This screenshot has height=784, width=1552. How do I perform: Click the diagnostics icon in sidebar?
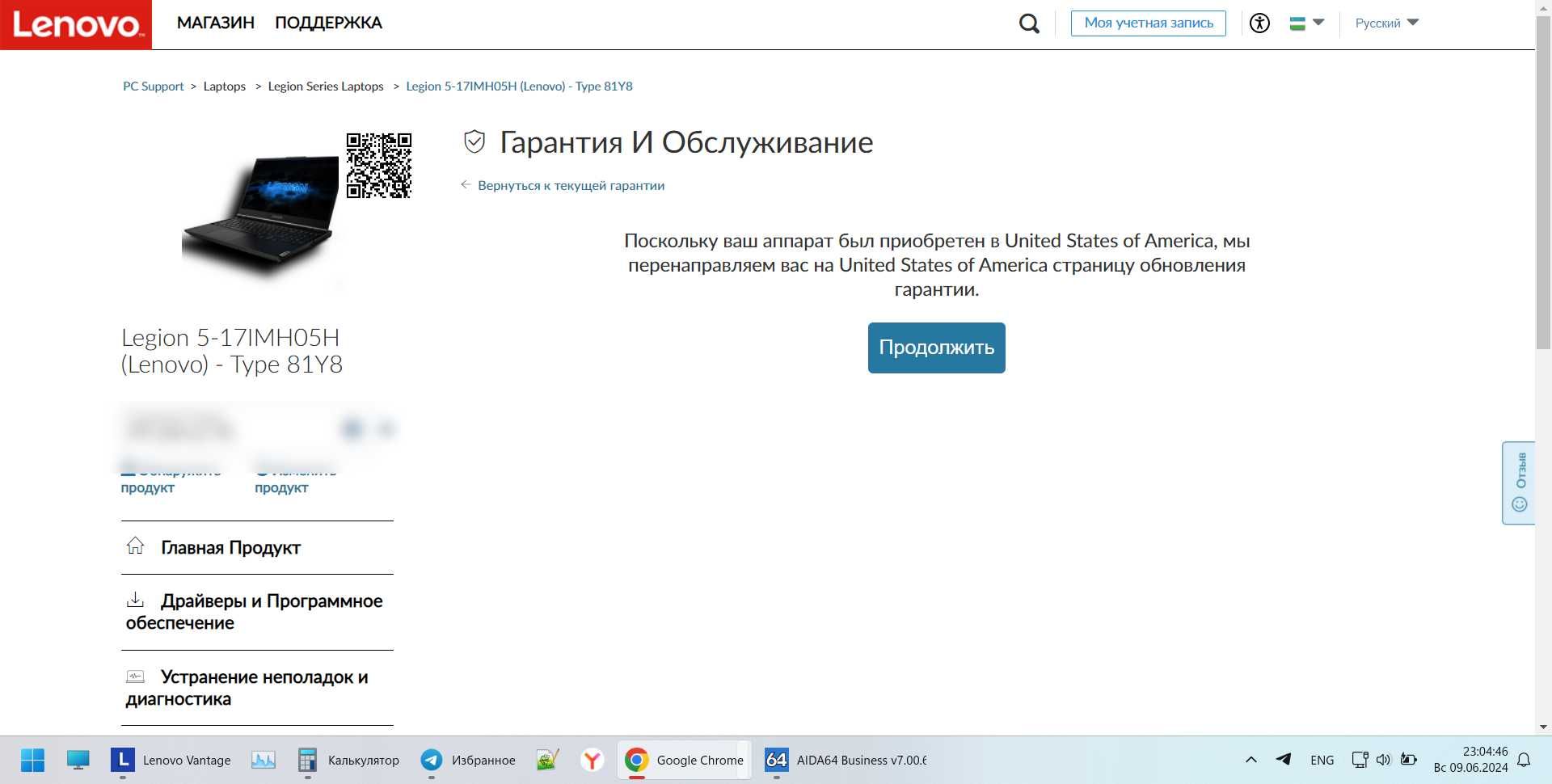(135, 676)
